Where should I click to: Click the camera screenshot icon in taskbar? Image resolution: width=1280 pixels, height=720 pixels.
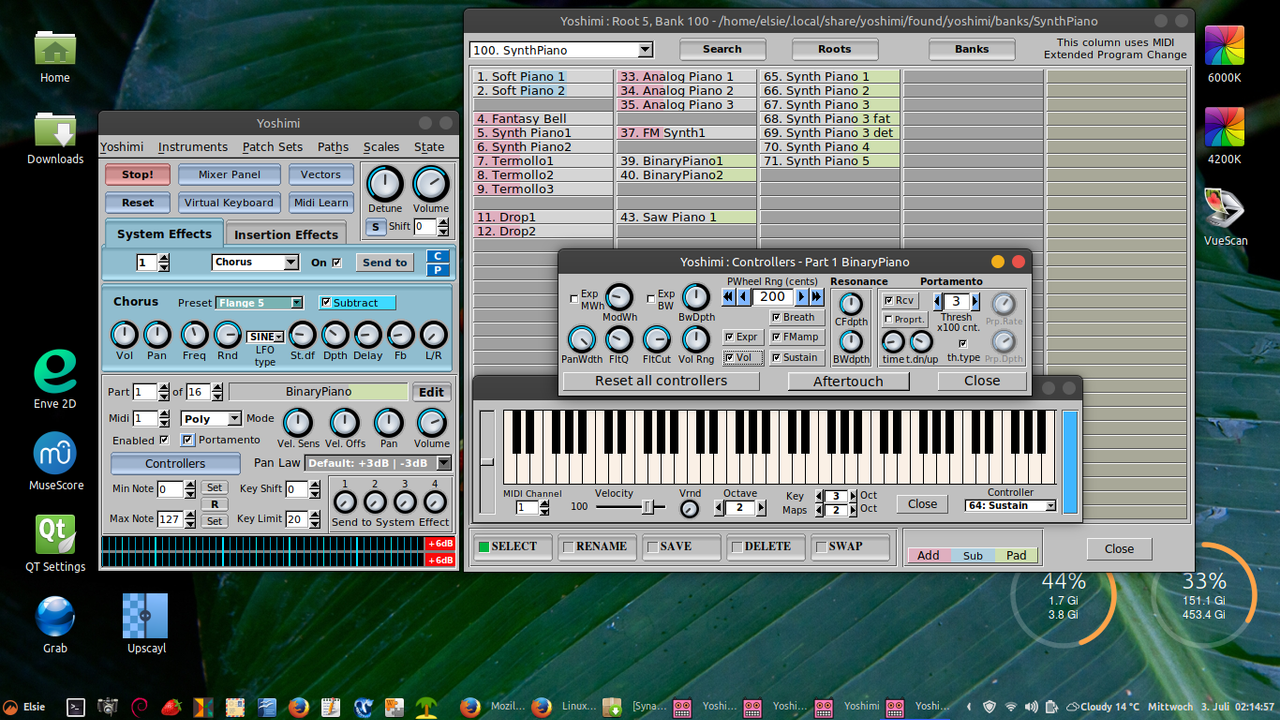[x=107, y=707]
